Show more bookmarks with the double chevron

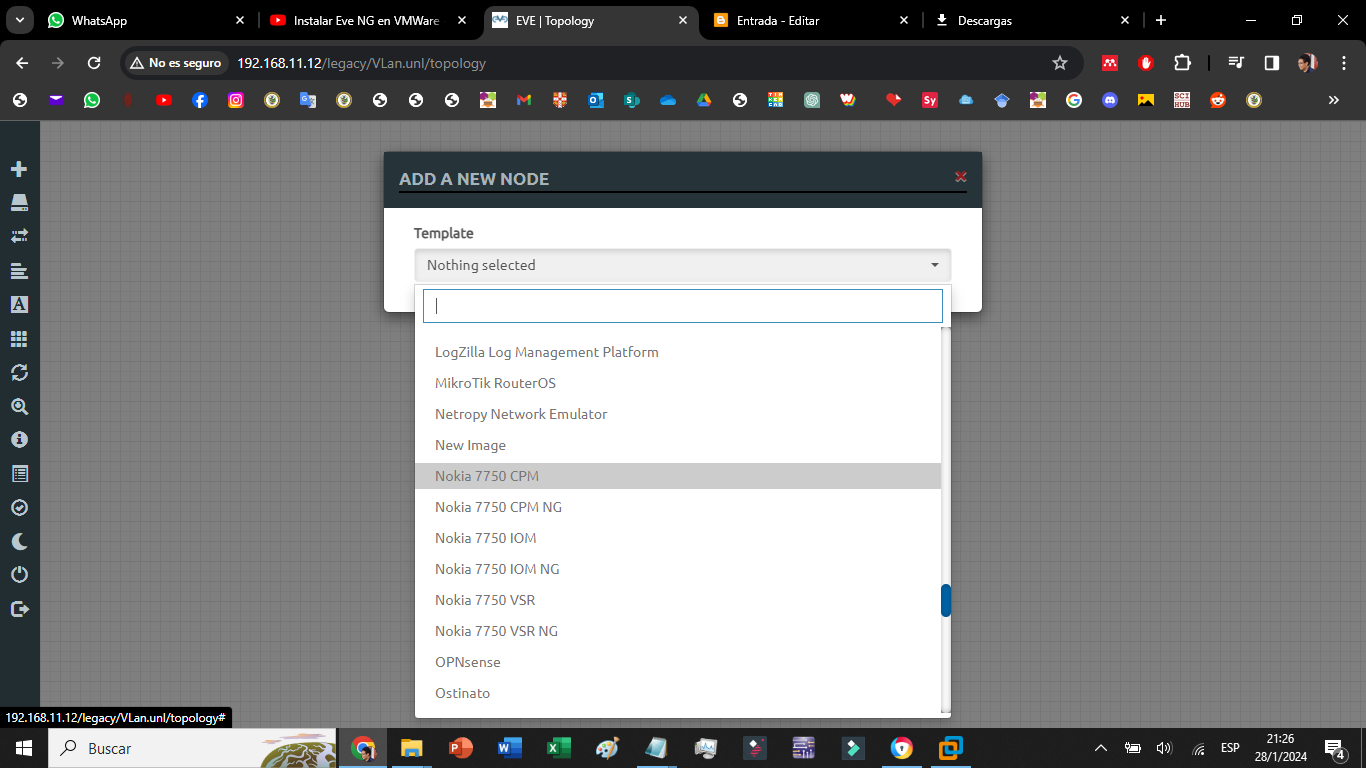click(1333, 100)
